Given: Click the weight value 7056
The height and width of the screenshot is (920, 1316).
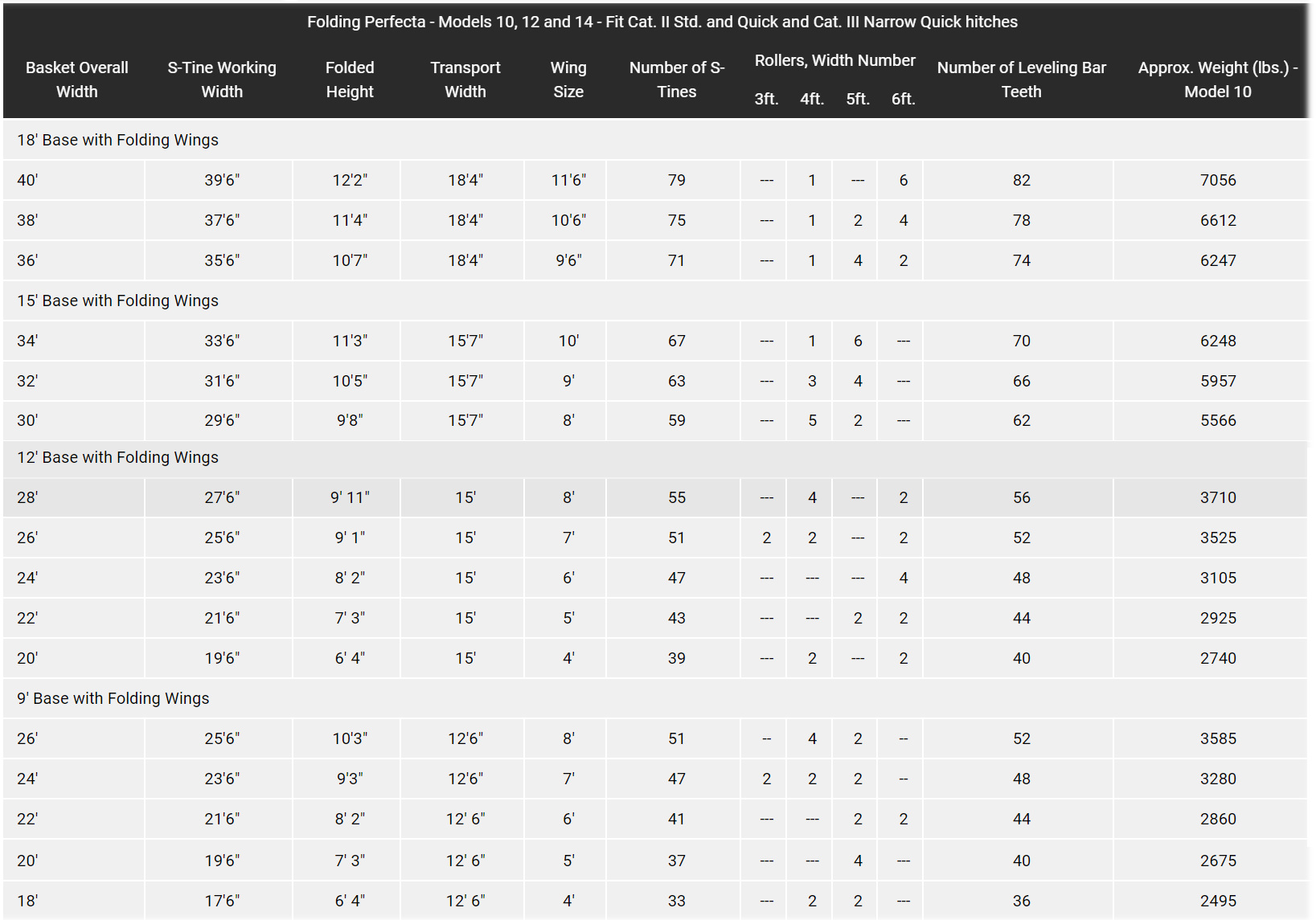Looking at the screenshot, I should coord(1218,180).
